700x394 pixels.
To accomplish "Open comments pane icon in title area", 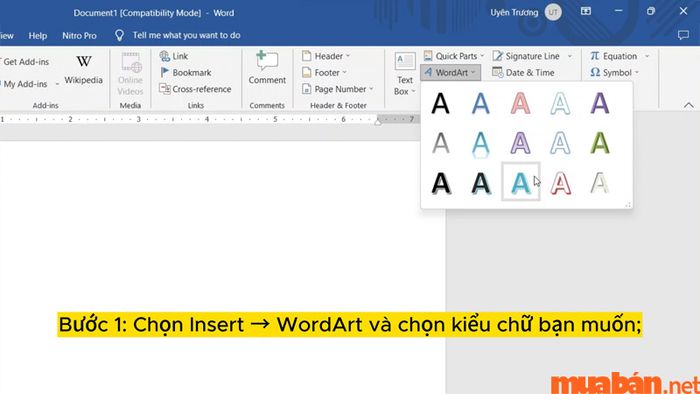I will (x=683, y=35).
